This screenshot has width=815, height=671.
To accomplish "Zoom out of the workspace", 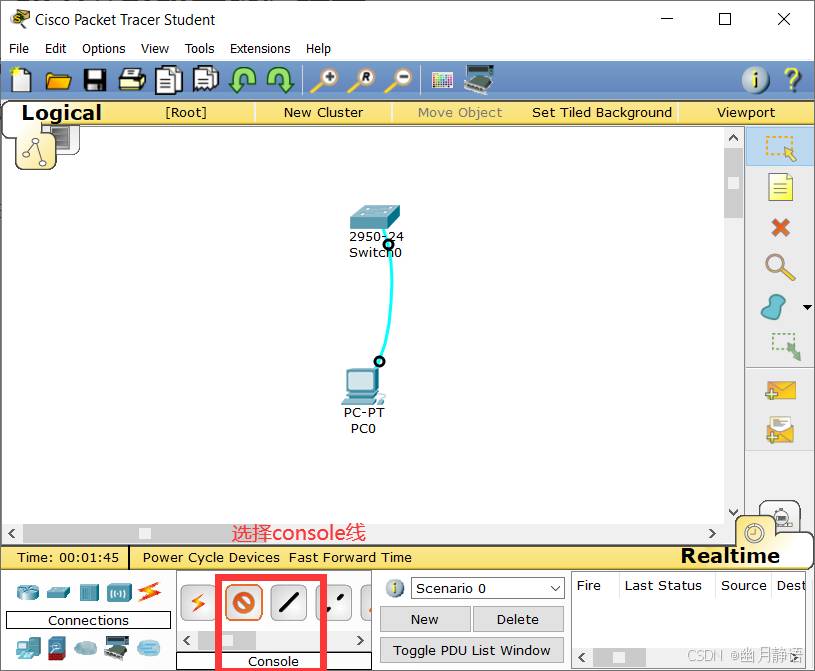I will click(398, 81).
